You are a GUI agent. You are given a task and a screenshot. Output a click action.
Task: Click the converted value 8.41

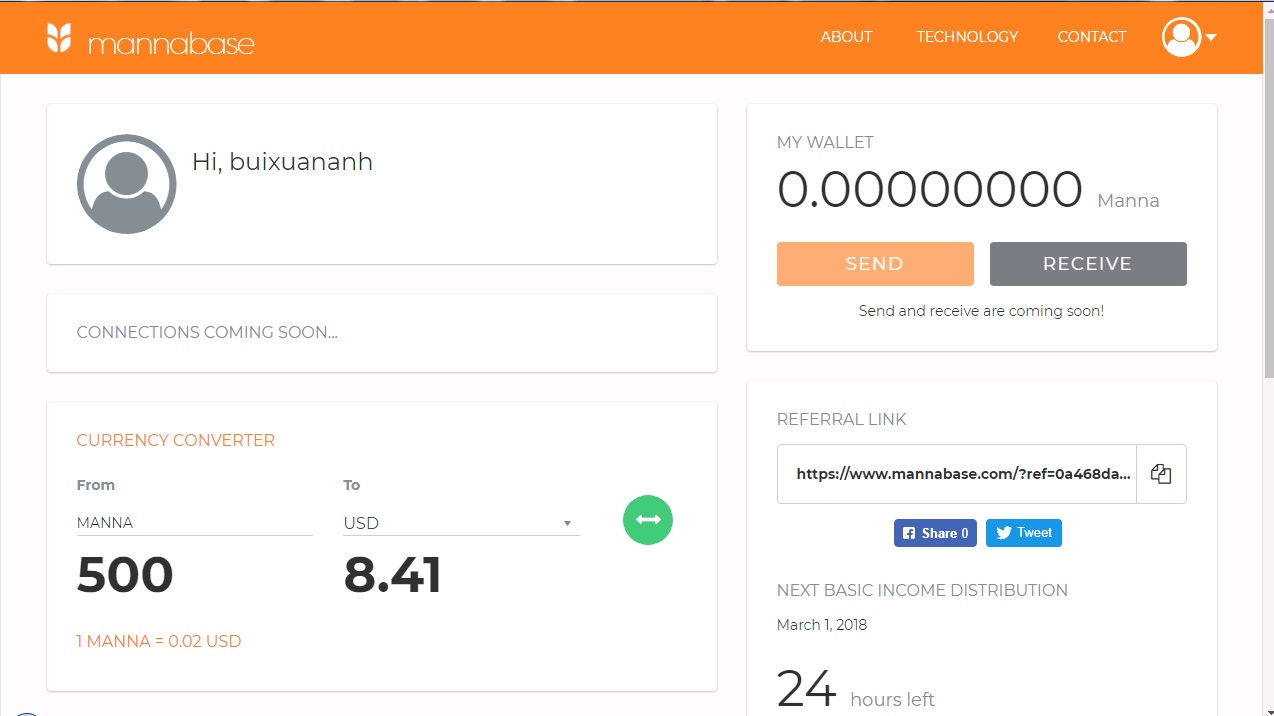point(392,575)
